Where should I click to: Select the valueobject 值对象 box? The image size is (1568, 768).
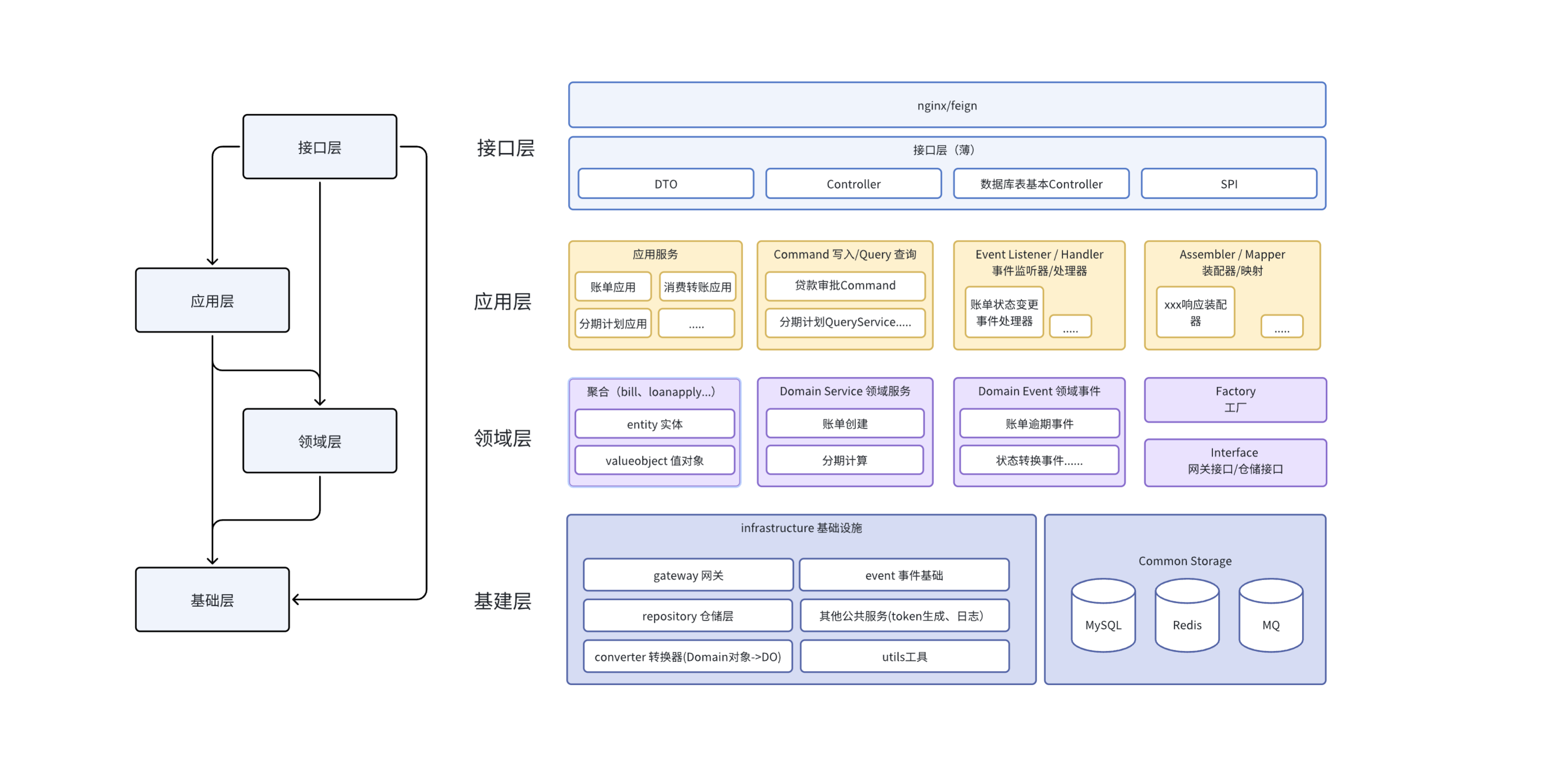[654, 460]
